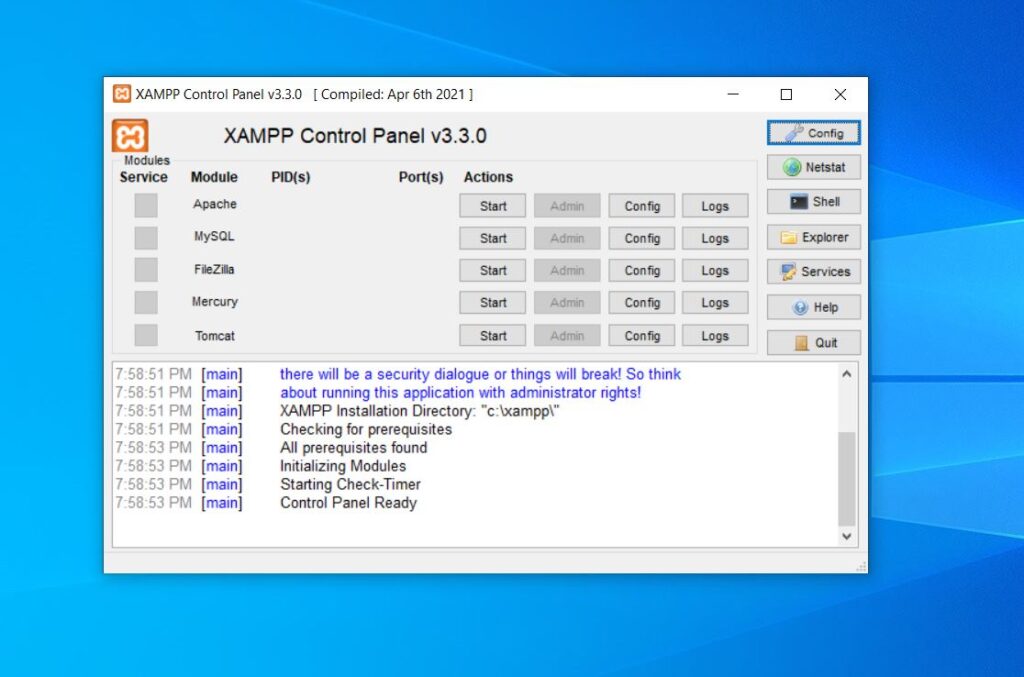Viewport: 1024px width, 677px height.
Task: Select the 'Initializing Modules' log line
Action: (x=343, y=466)
